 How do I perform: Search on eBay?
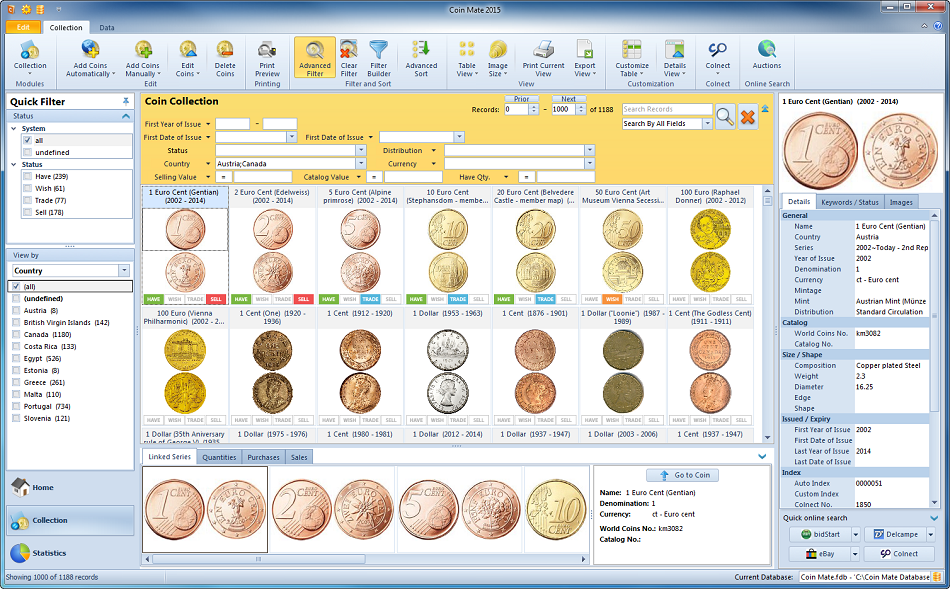pyautogui.click(x=820, y=554)
